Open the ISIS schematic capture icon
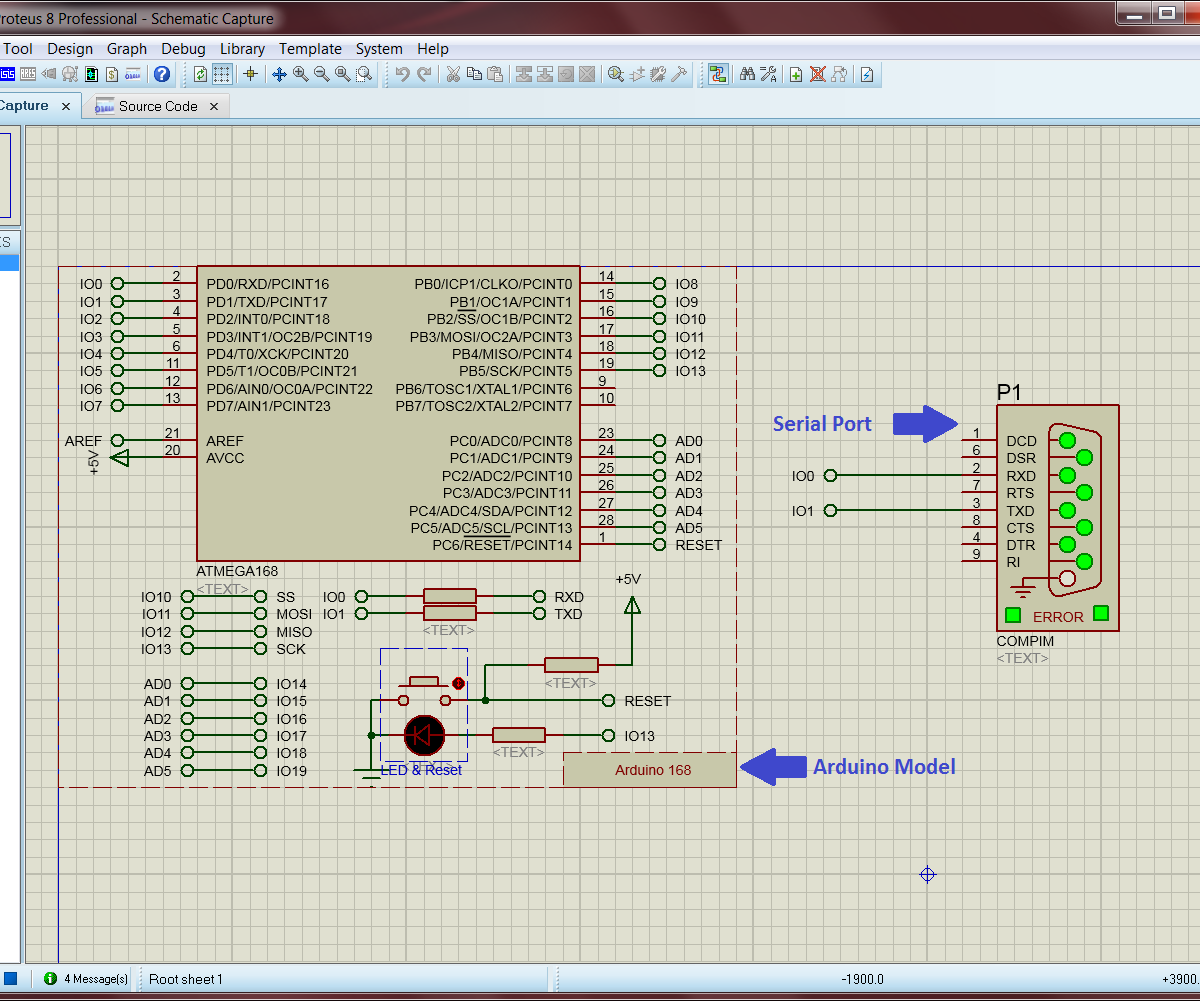Image resolution: width=1200 pixels, height=1001 pixels. click(9, 73)
